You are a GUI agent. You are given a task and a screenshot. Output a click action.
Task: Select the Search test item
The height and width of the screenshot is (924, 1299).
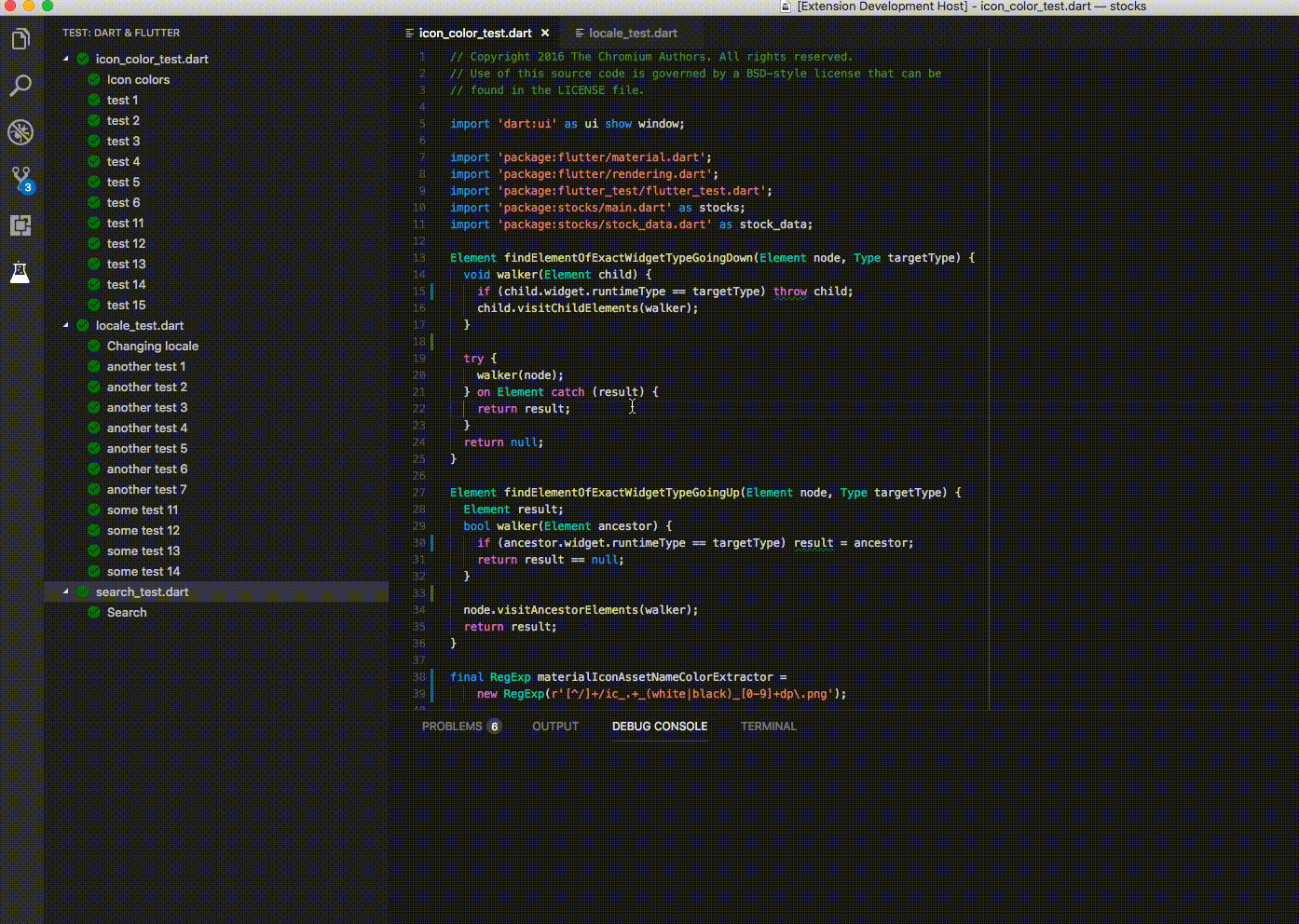[x=127, y=612]
